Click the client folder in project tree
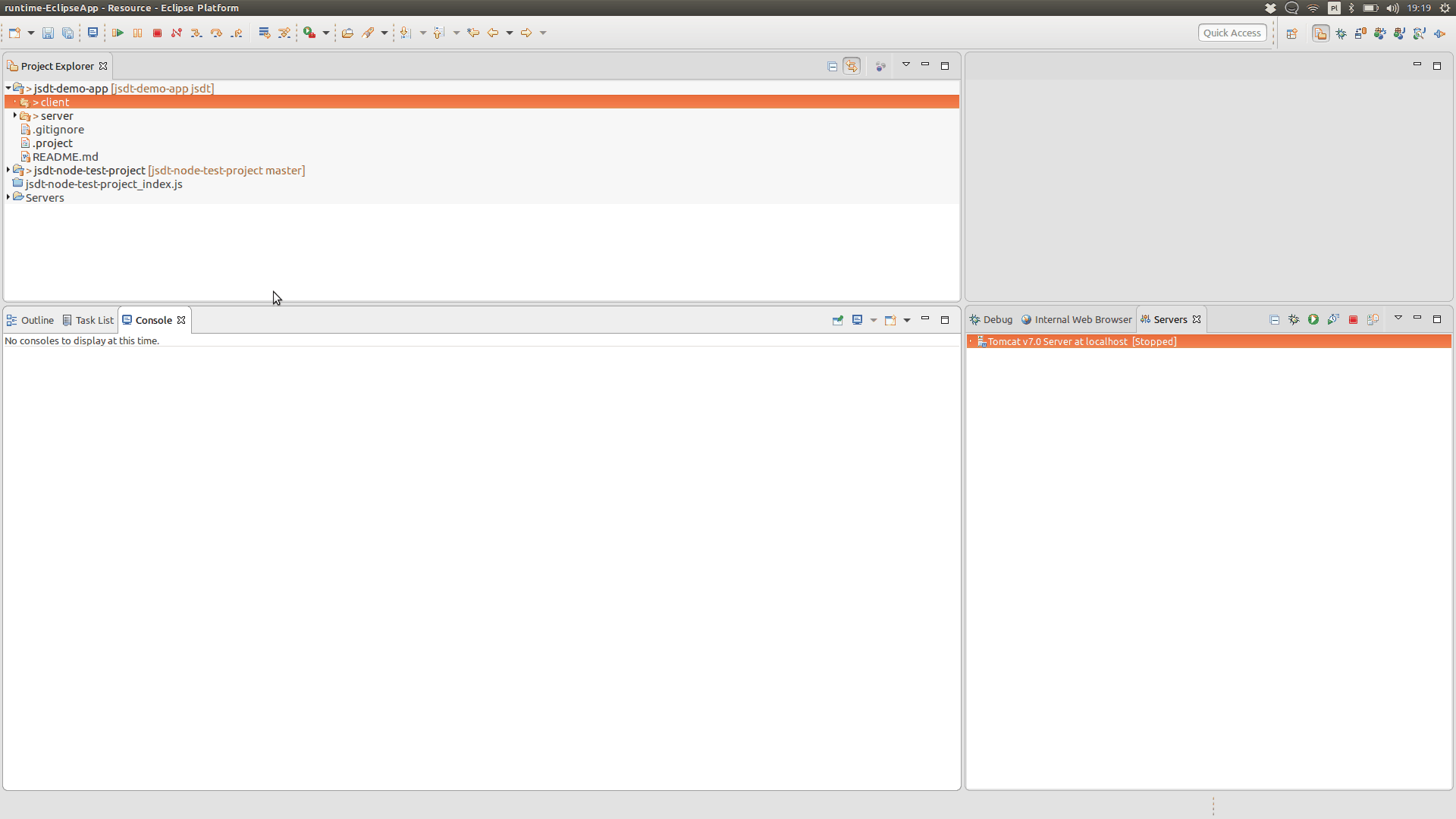 [55, 101]
